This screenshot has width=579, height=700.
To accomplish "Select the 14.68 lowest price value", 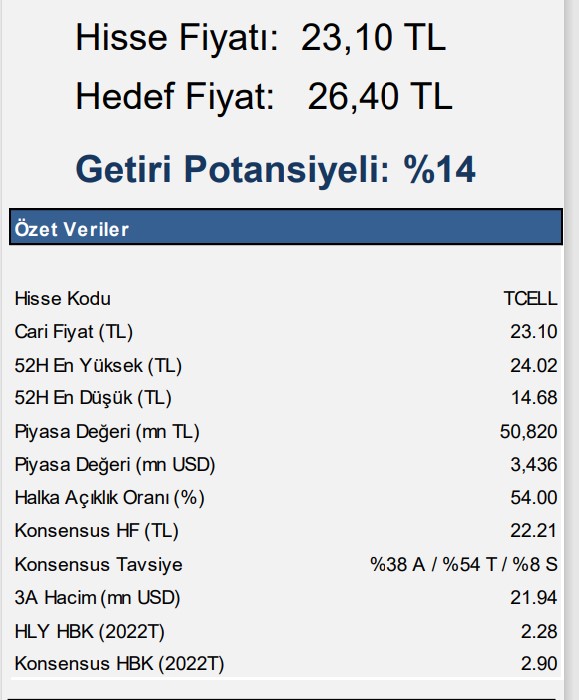I will coord(534,398).
